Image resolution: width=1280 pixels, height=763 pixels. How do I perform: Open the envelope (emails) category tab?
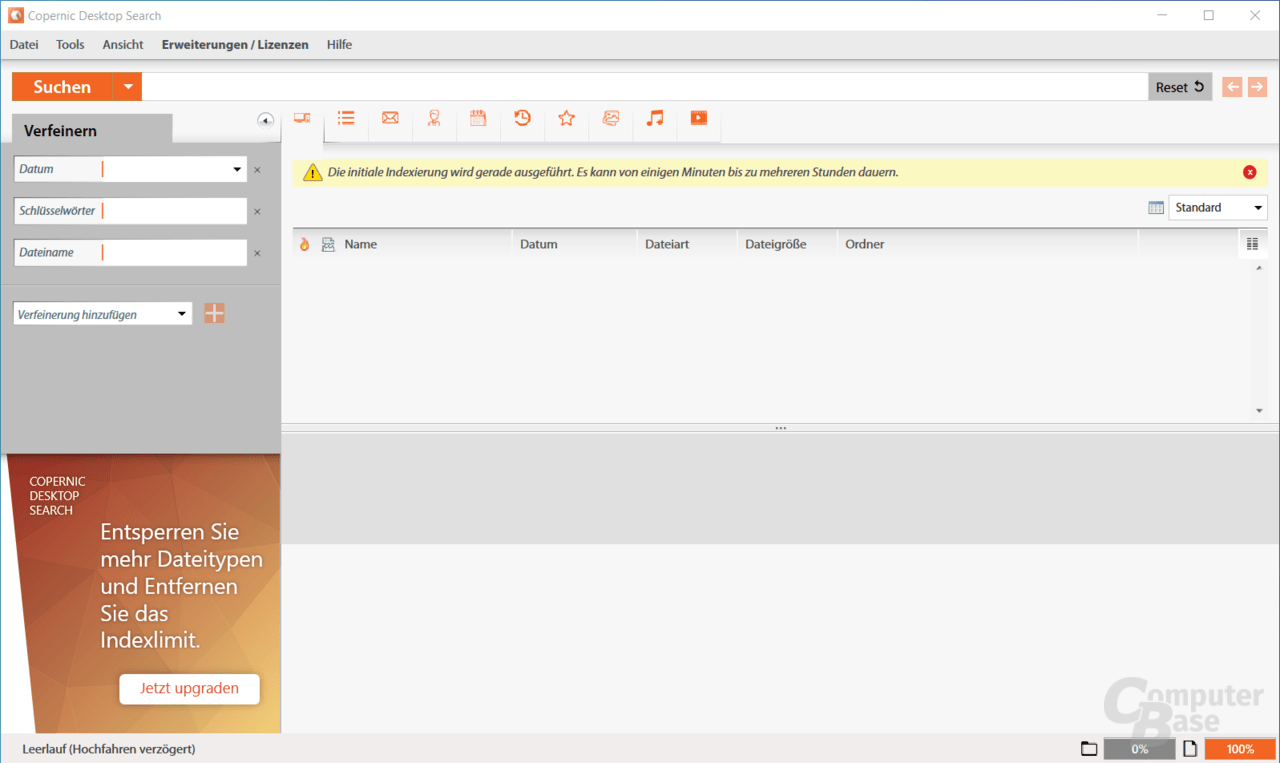point(390,118)
